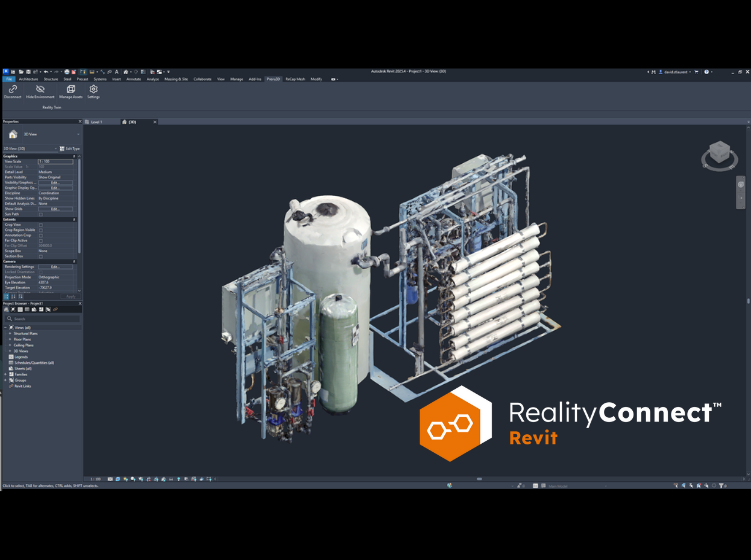
Task: Click Edit for Rendering Settings
Action: click(55, 267)
